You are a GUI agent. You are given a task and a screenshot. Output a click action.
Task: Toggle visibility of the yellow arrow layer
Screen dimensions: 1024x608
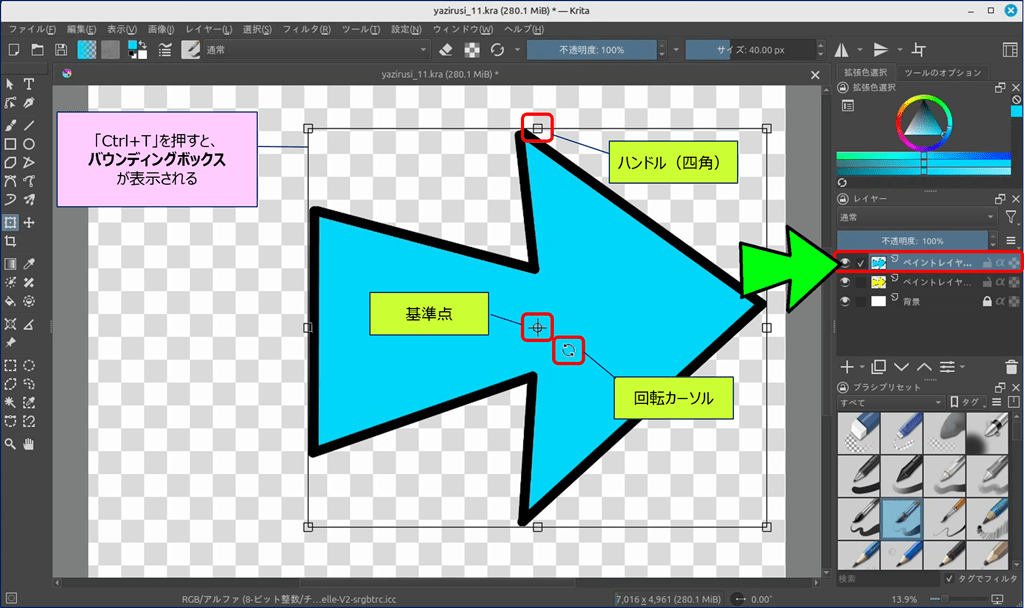[x=845, y=282]
